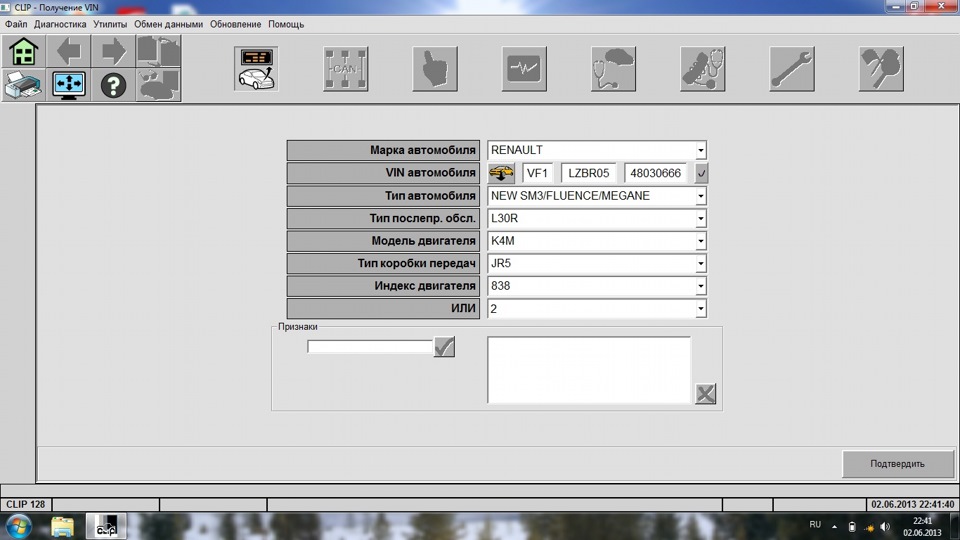Click the pointing hand icon
Viewport: 960px width, 540px height.
click(x=435, y=69)
